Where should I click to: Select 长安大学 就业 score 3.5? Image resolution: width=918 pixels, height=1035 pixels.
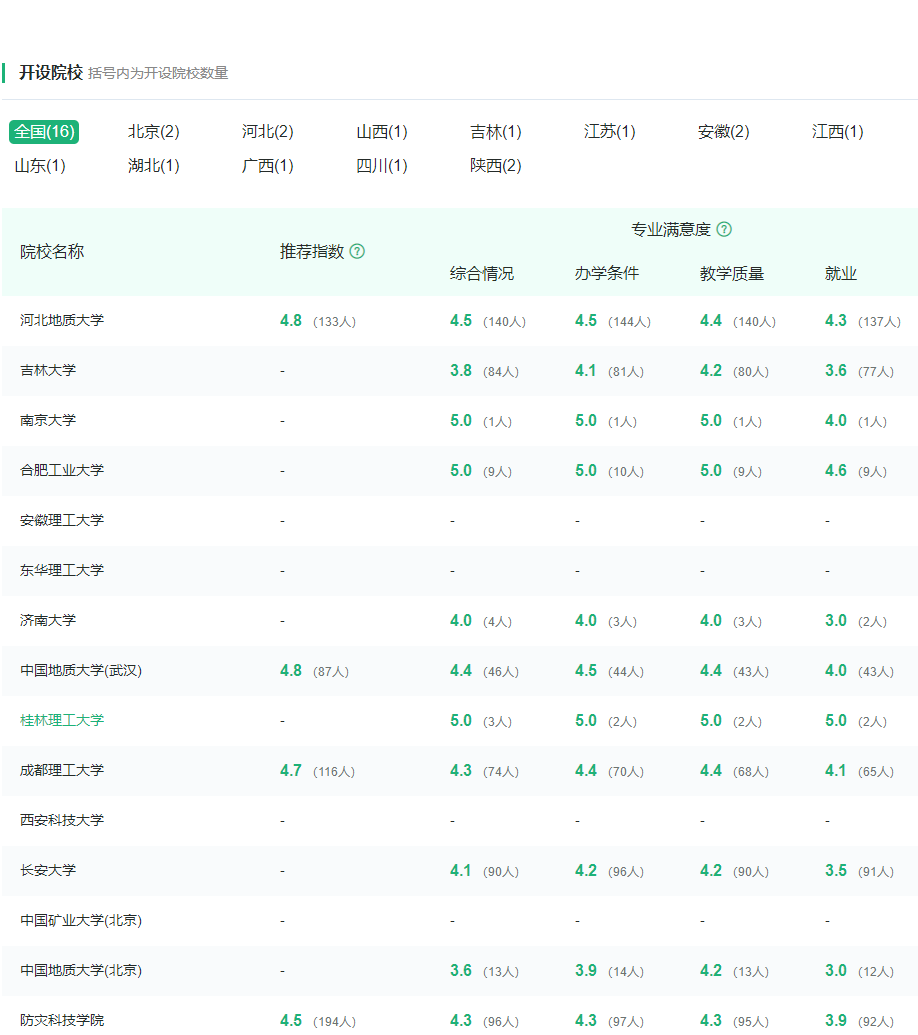(x=836, y=871)
